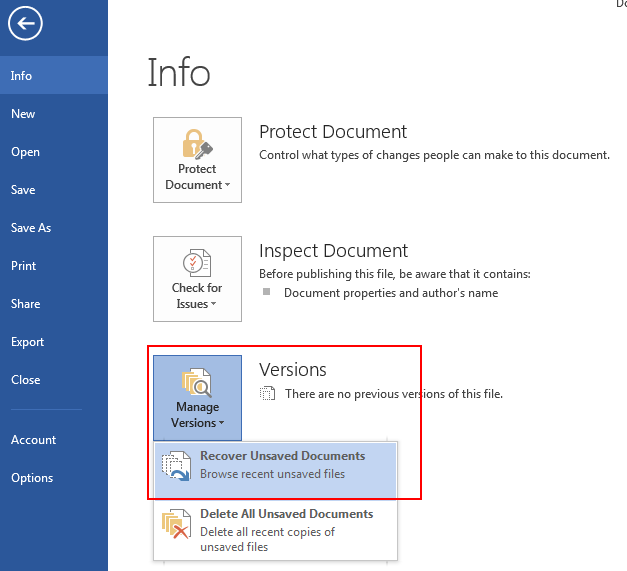Open the New page in sidebar
The height and width of the screenshot is (571, 627).
point(54,114)
